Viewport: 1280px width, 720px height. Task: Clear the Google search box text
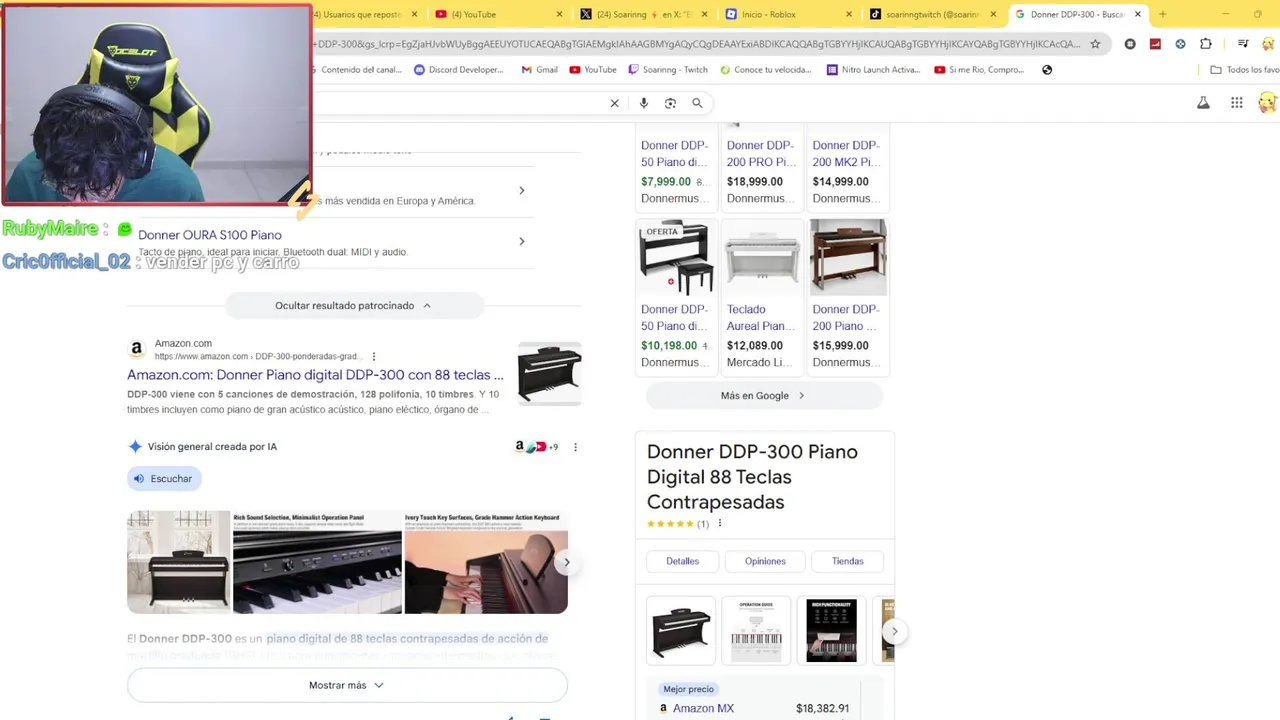pyautogui.click(x=614, y=103)
